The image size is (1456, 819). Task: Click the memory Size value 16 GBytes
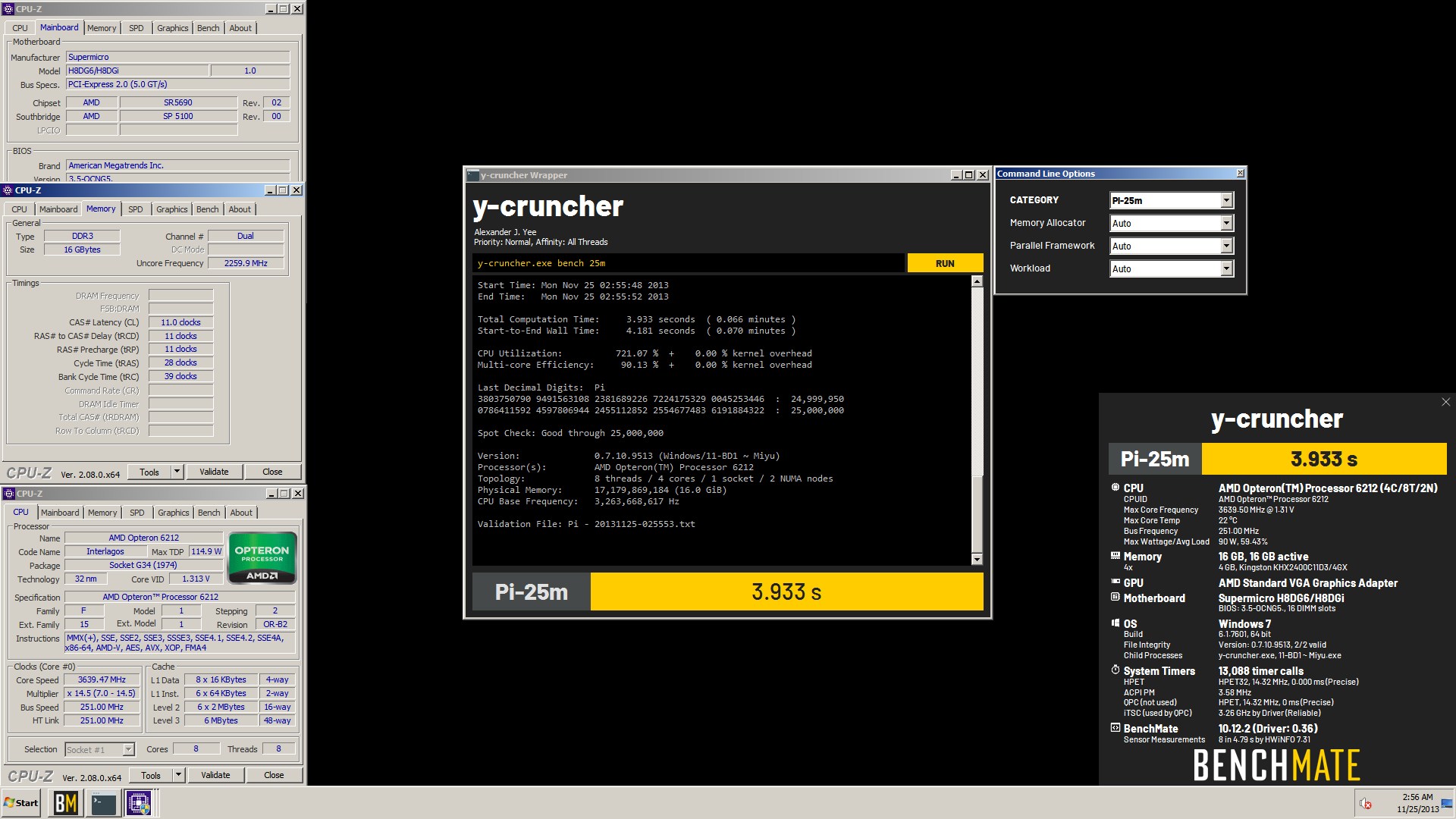point(82,249)
